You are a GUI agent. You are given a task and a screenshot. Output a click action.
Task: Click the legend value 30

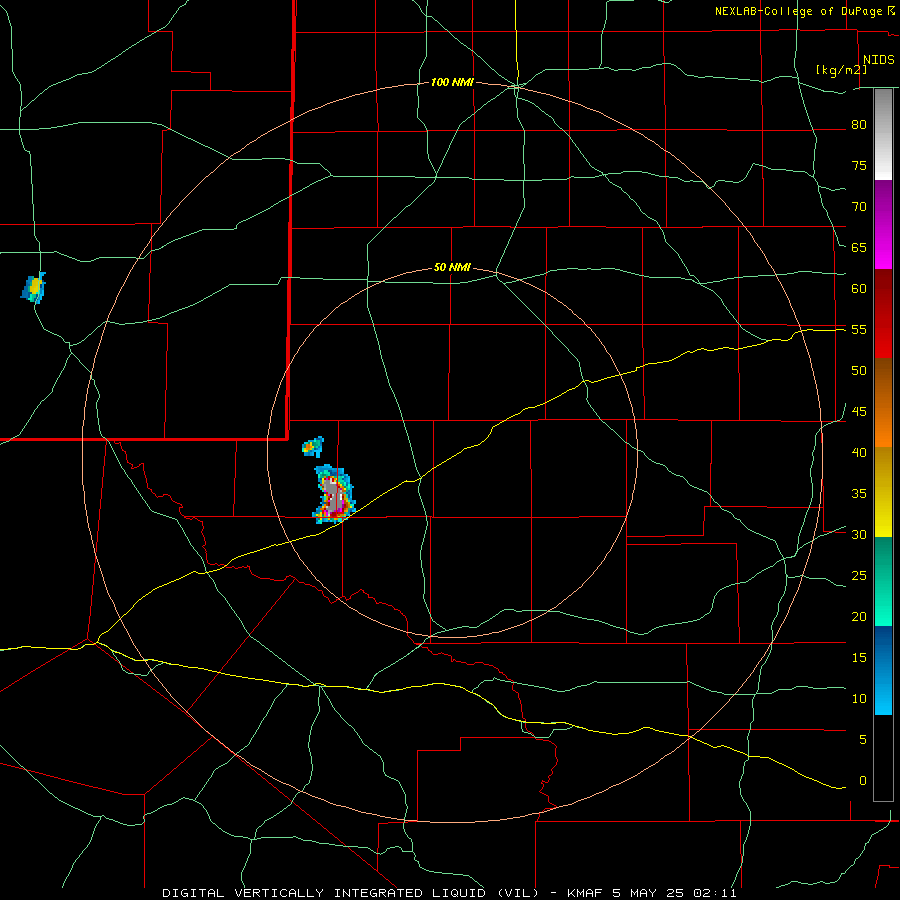pyautogui.click(x=859, y=534)
